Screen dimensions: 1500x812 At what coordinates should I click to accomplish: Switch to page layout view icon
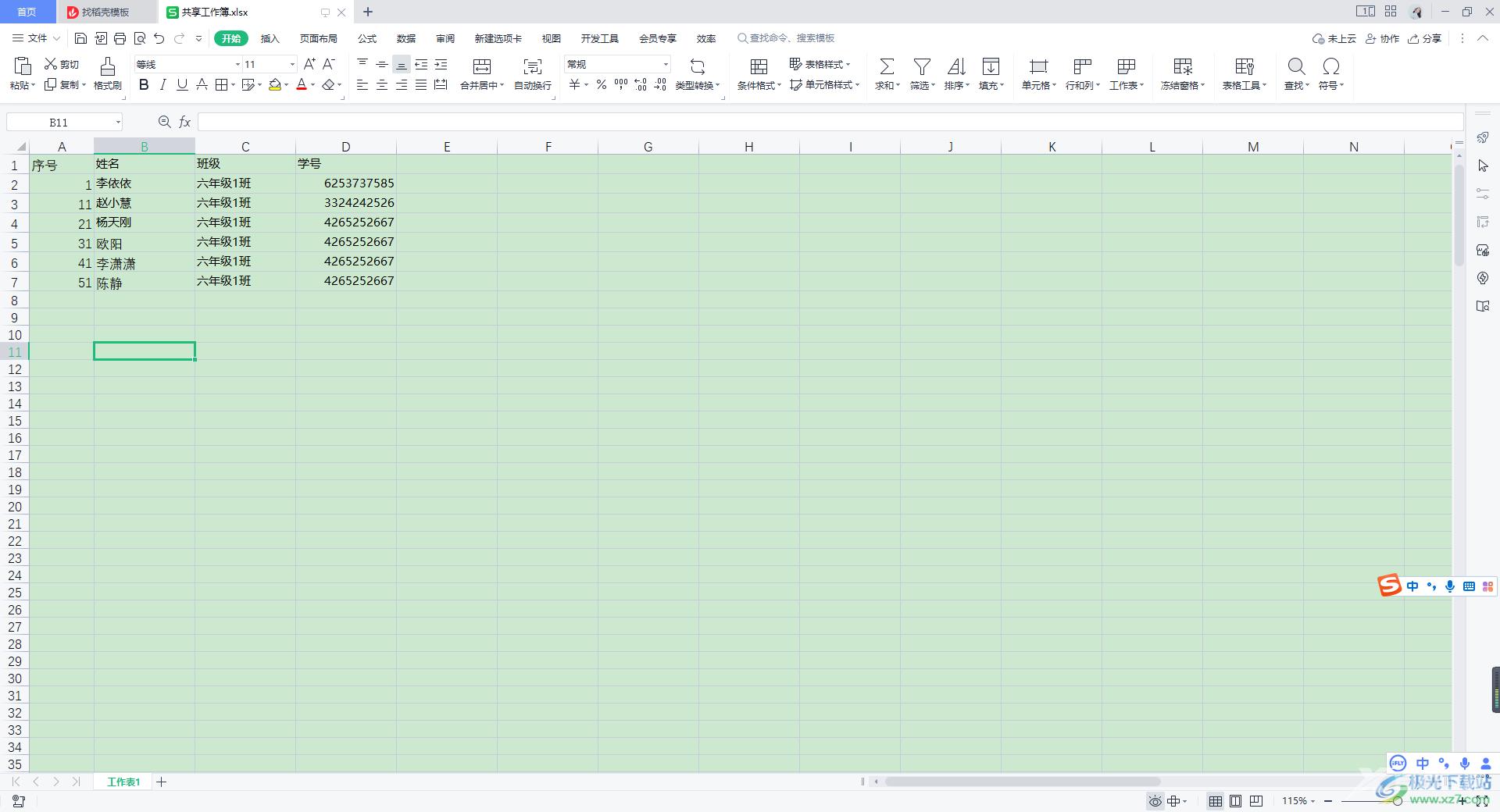pos(1236,801)
